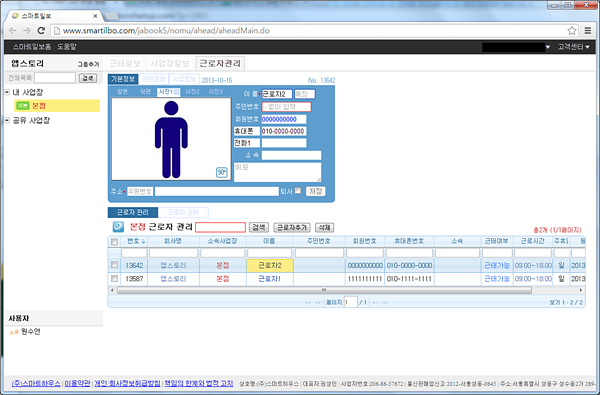This screenshot has height=395, width=600.
Task: Show the 사진2 photo tab
Action: point(192,92)
